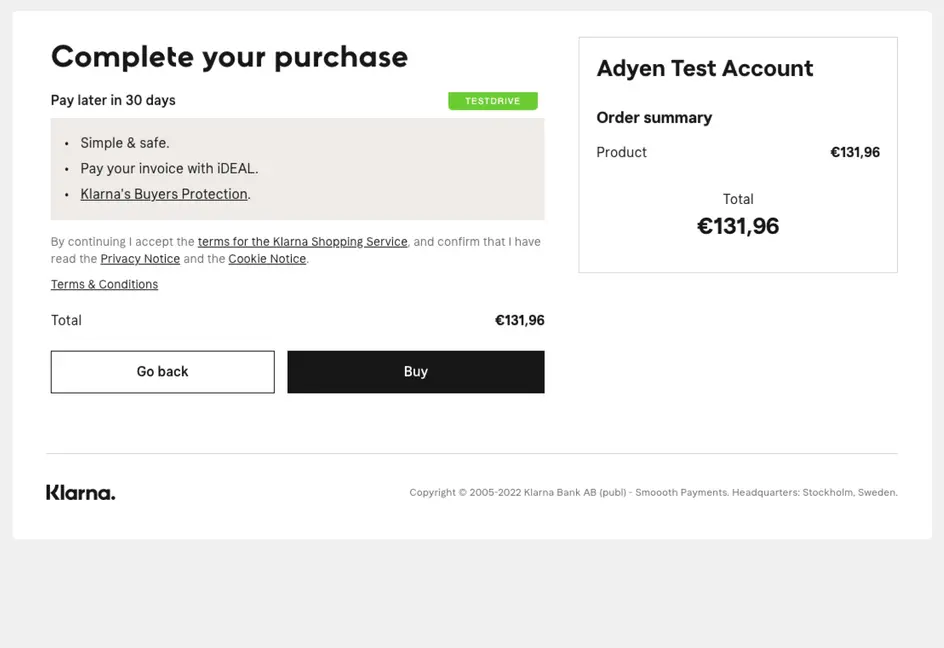Select the Adyen Test Account title

(704, 68)
